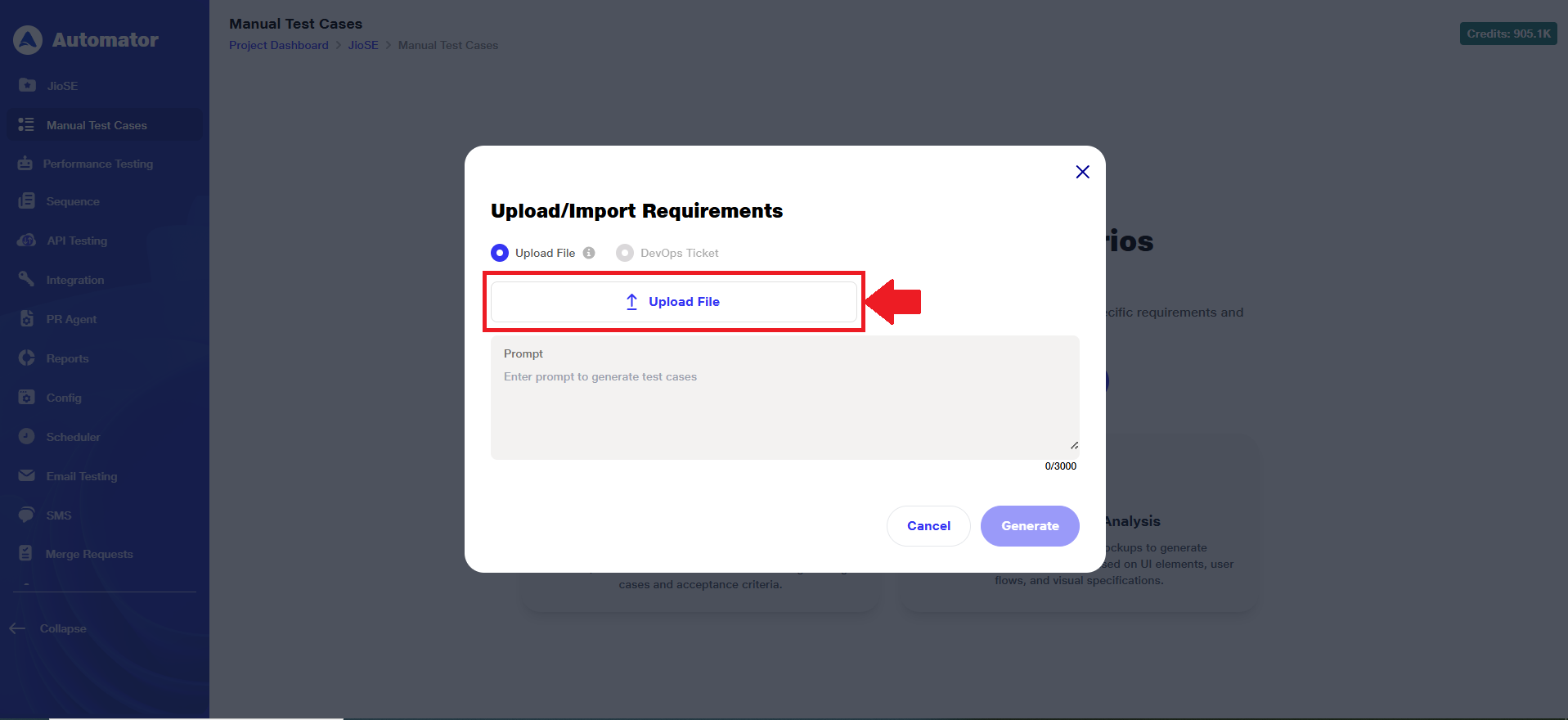
Task: Select the DevOps Ticket radio option
Action: coord(625,253)
